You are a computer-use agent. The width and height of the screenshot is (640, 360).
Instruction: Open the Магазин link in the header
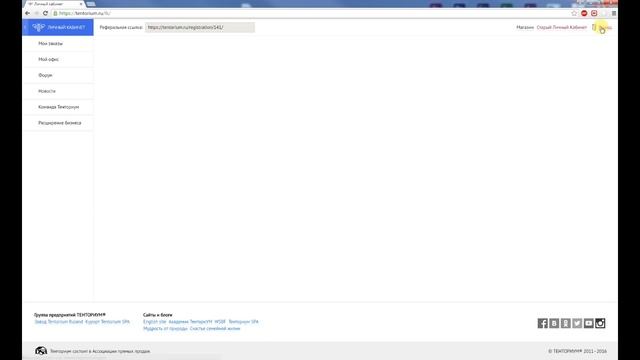click(525, 27)
